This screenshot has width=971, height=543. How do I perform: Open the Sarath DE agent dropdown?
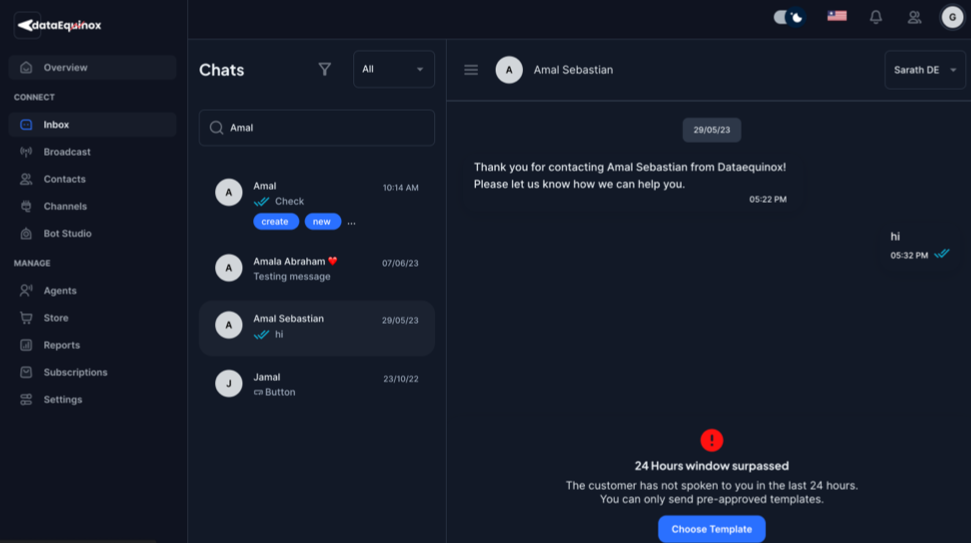924,70
